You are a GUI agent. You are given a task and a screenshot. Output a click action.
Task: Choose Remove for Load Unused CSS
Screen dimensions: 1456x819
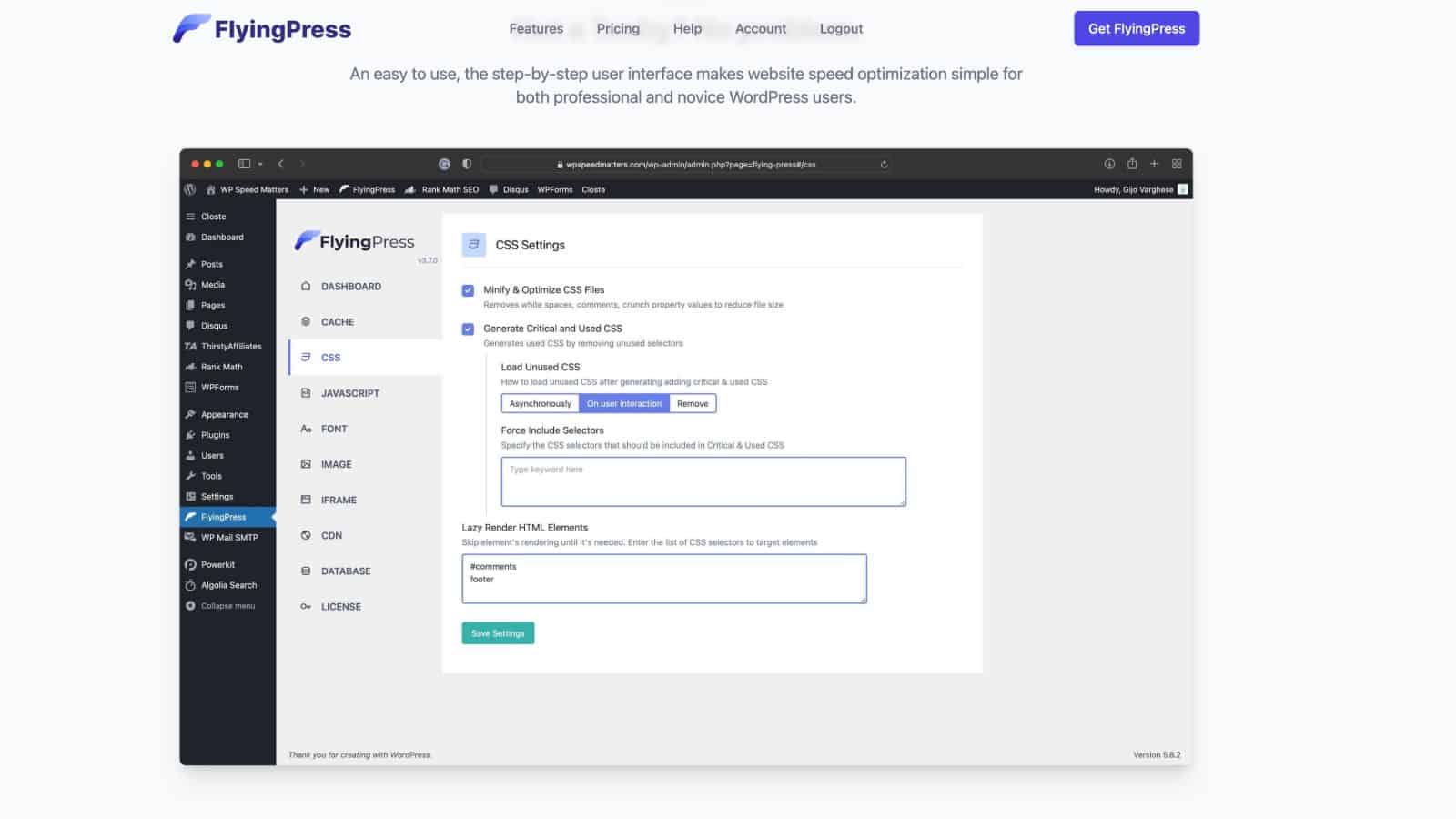(693, 403)
